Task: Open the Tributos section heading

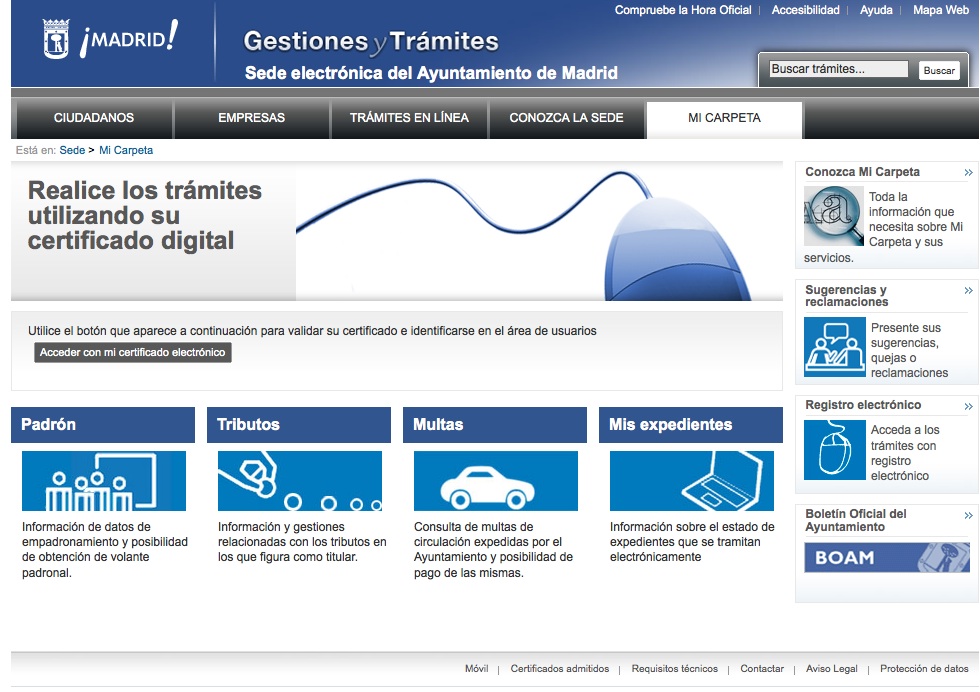Action: point(299,425)
